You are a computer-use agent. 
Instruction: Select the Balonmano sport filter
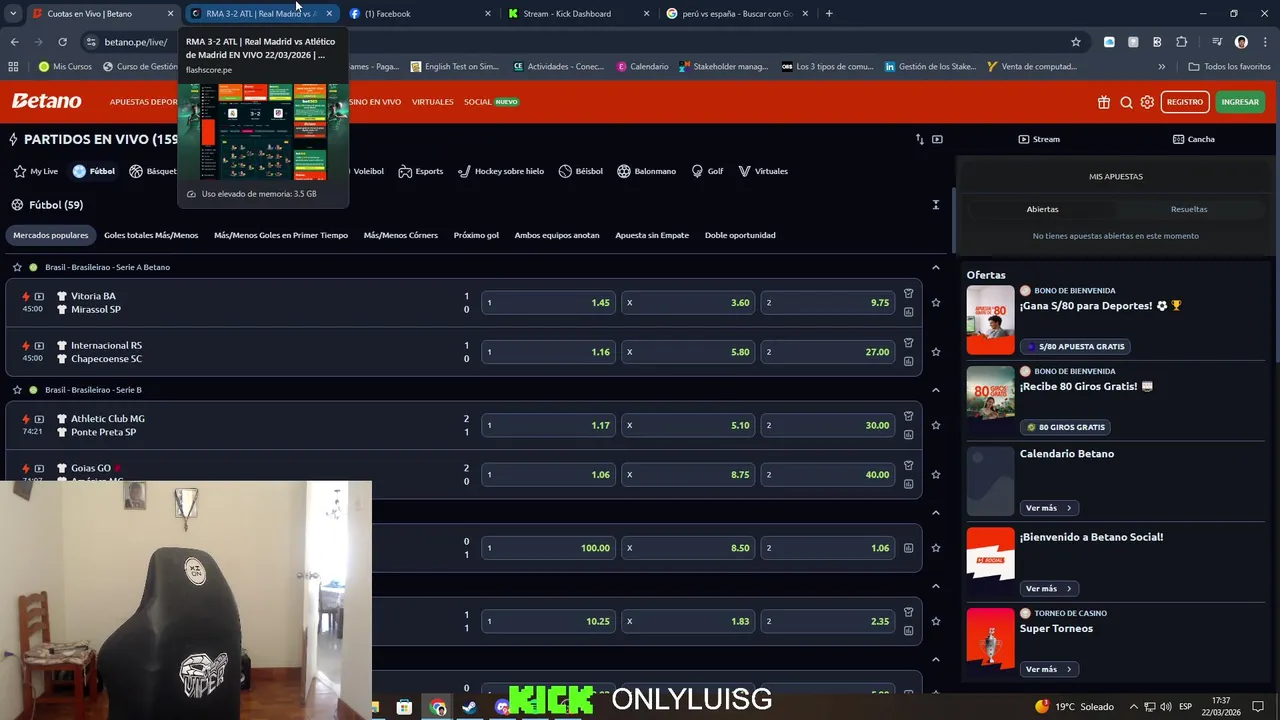[647, 171]
